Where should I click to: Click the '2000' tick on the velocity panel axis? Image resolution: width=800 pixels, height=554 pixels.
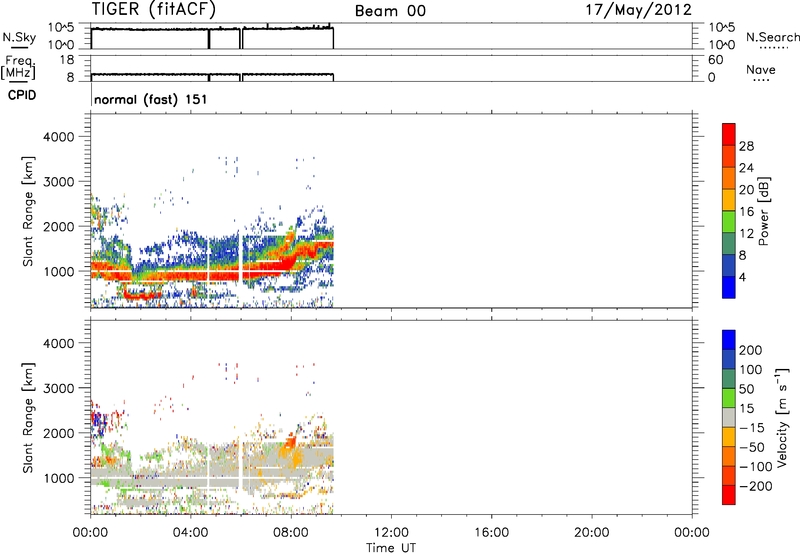58,433
